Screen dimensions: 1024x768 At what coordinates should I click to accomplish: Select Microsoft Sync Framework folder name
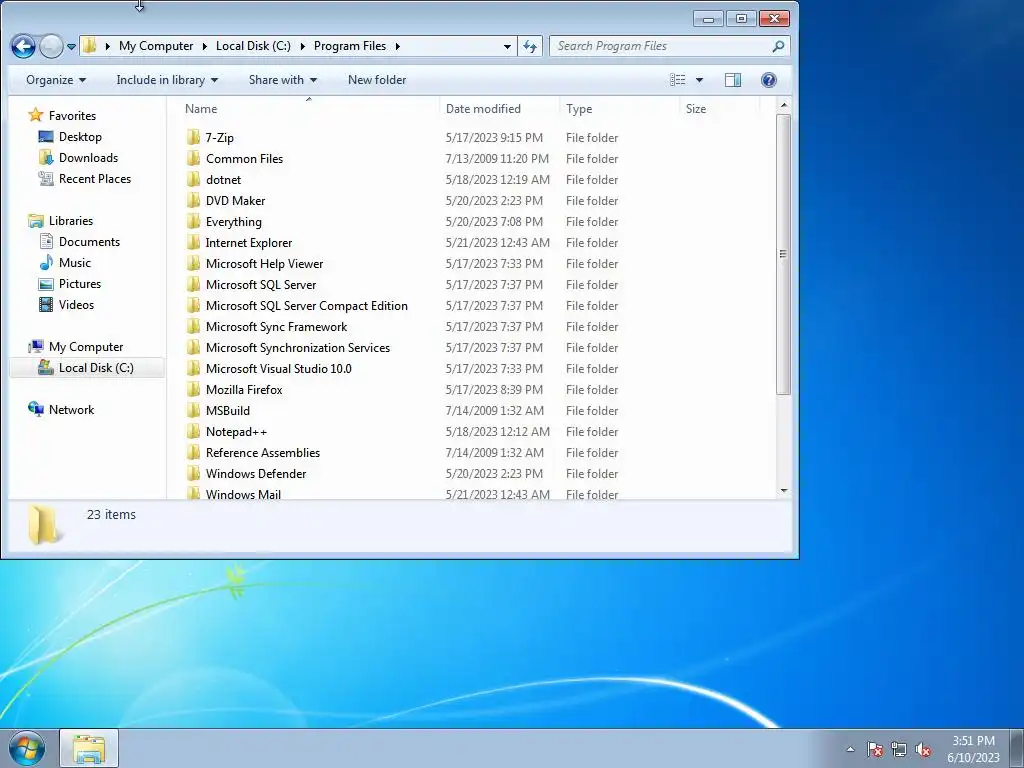pos(276,327)
